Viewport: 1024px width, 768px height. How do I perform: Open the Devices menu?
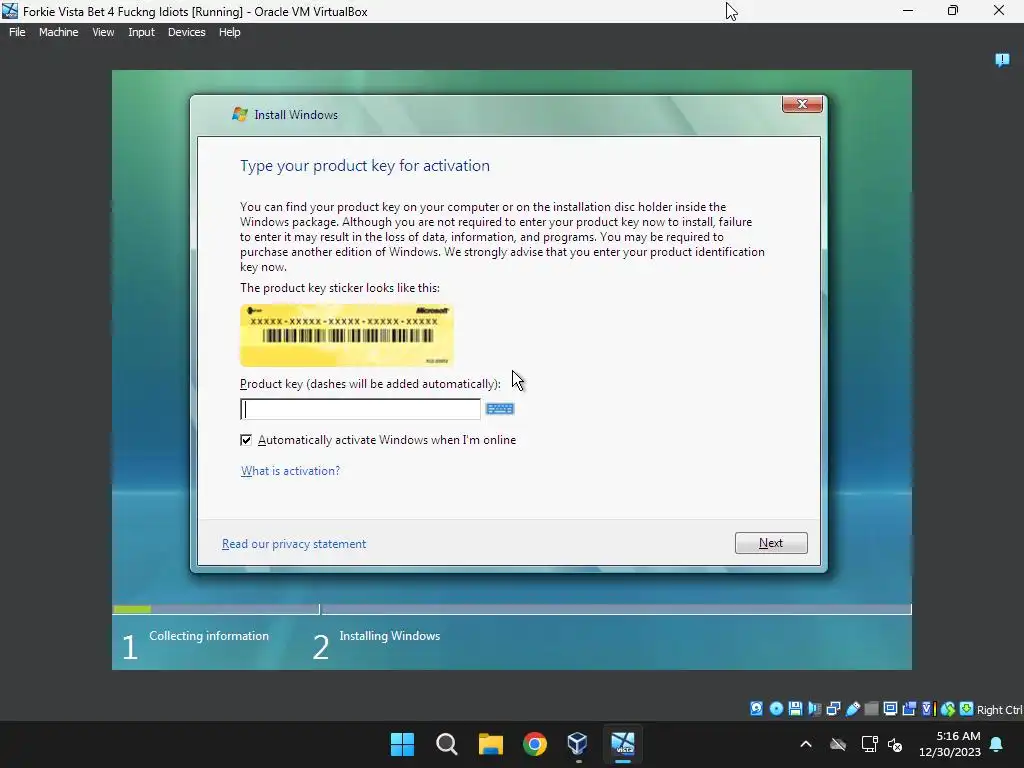tap(187, 32)
